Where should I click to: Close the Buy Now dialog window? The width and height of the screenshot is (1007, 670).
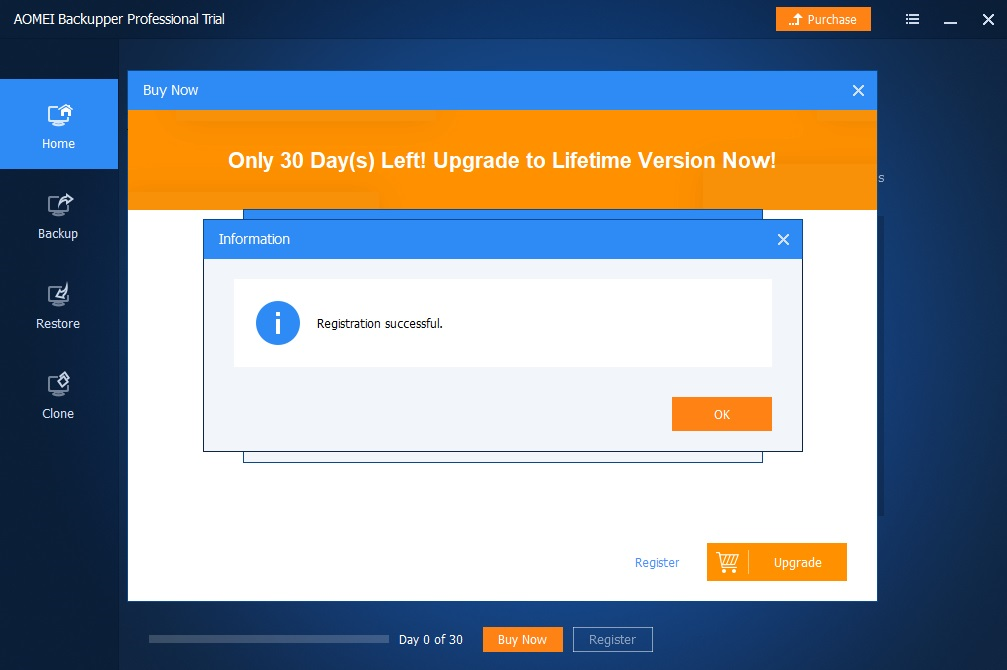(x=858, y=91)
